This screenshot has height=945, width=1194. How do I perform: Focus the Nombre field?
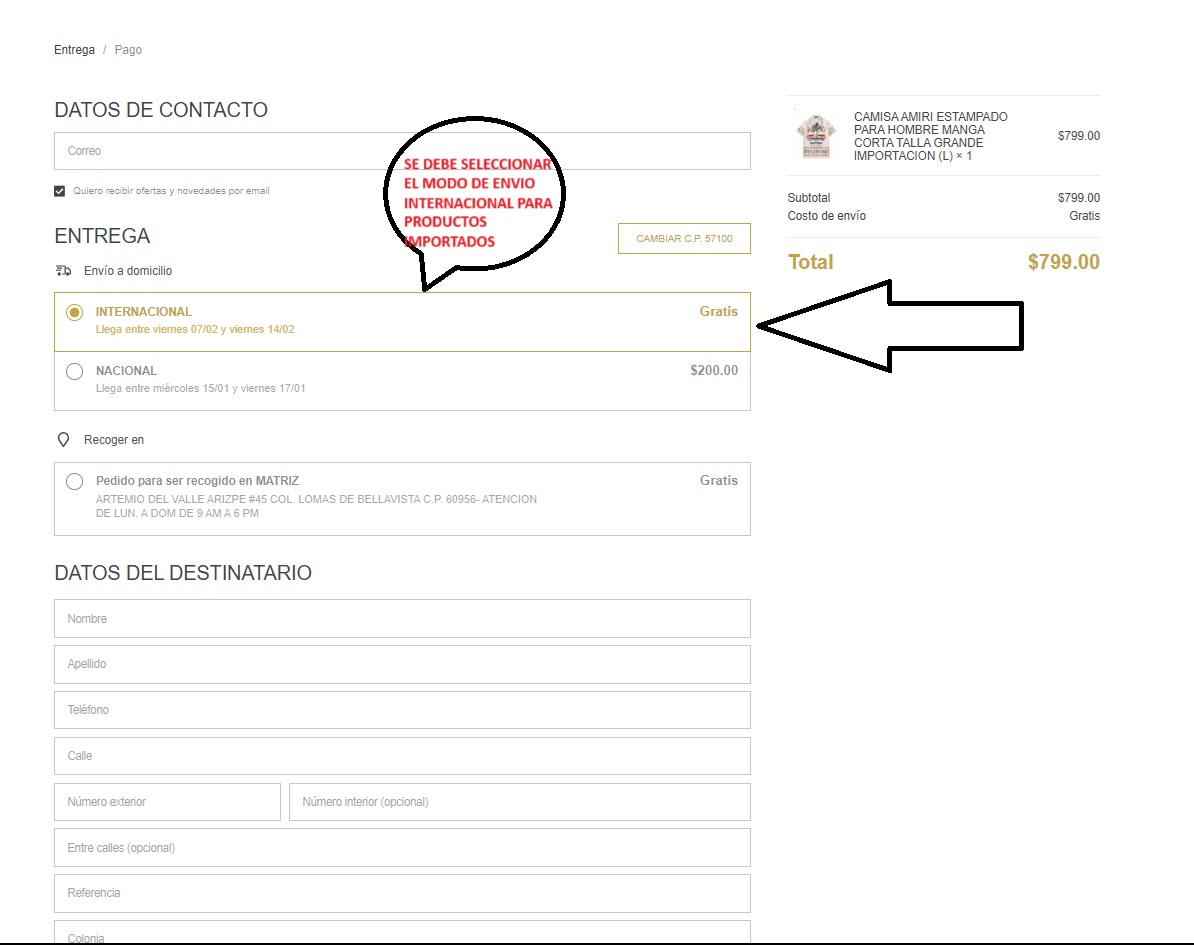point(402,619)
